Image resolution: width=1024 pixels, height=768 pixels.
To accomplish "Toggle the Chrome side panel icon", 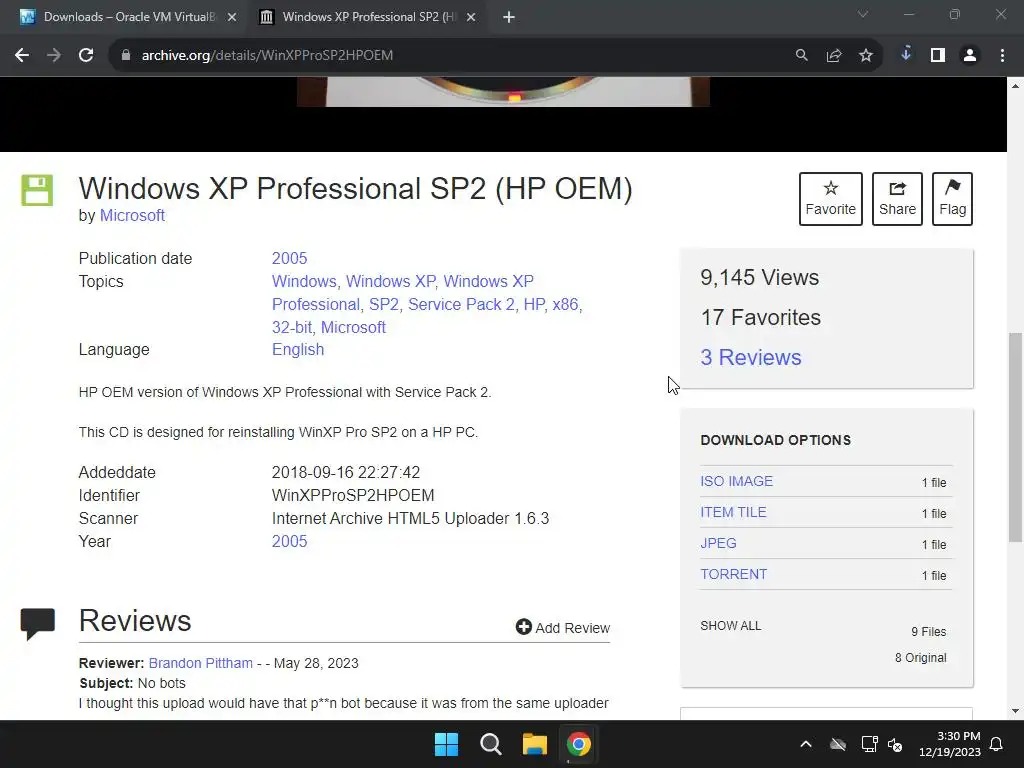I will [938, 56].
